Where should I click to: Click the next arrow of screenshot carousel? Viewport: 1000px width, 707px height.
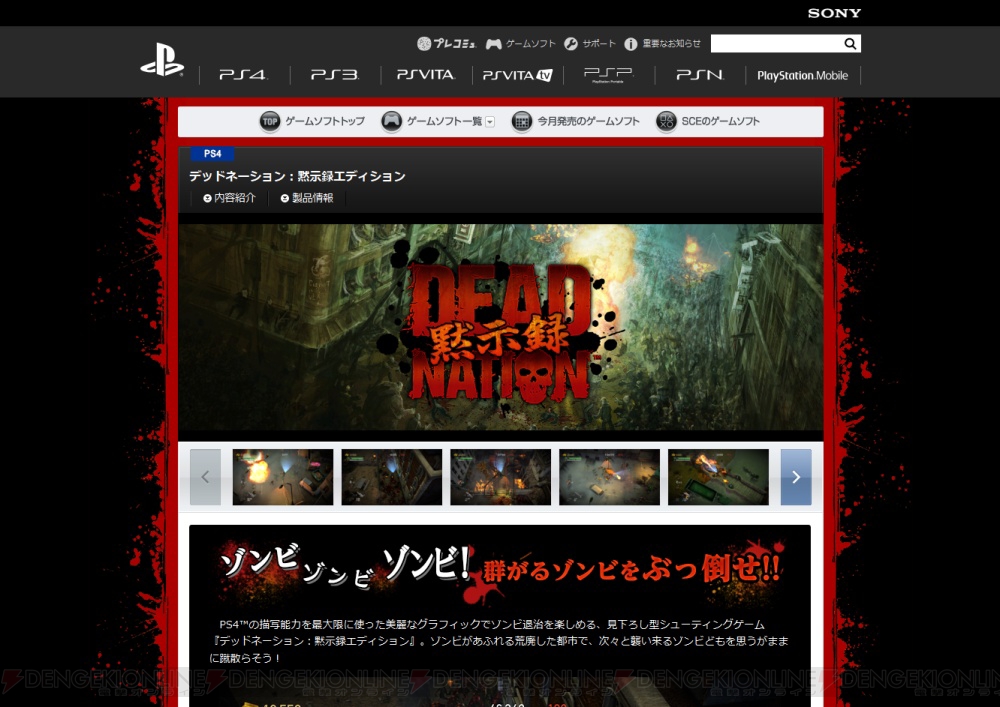pyautogui.click(x=796, y=477)
